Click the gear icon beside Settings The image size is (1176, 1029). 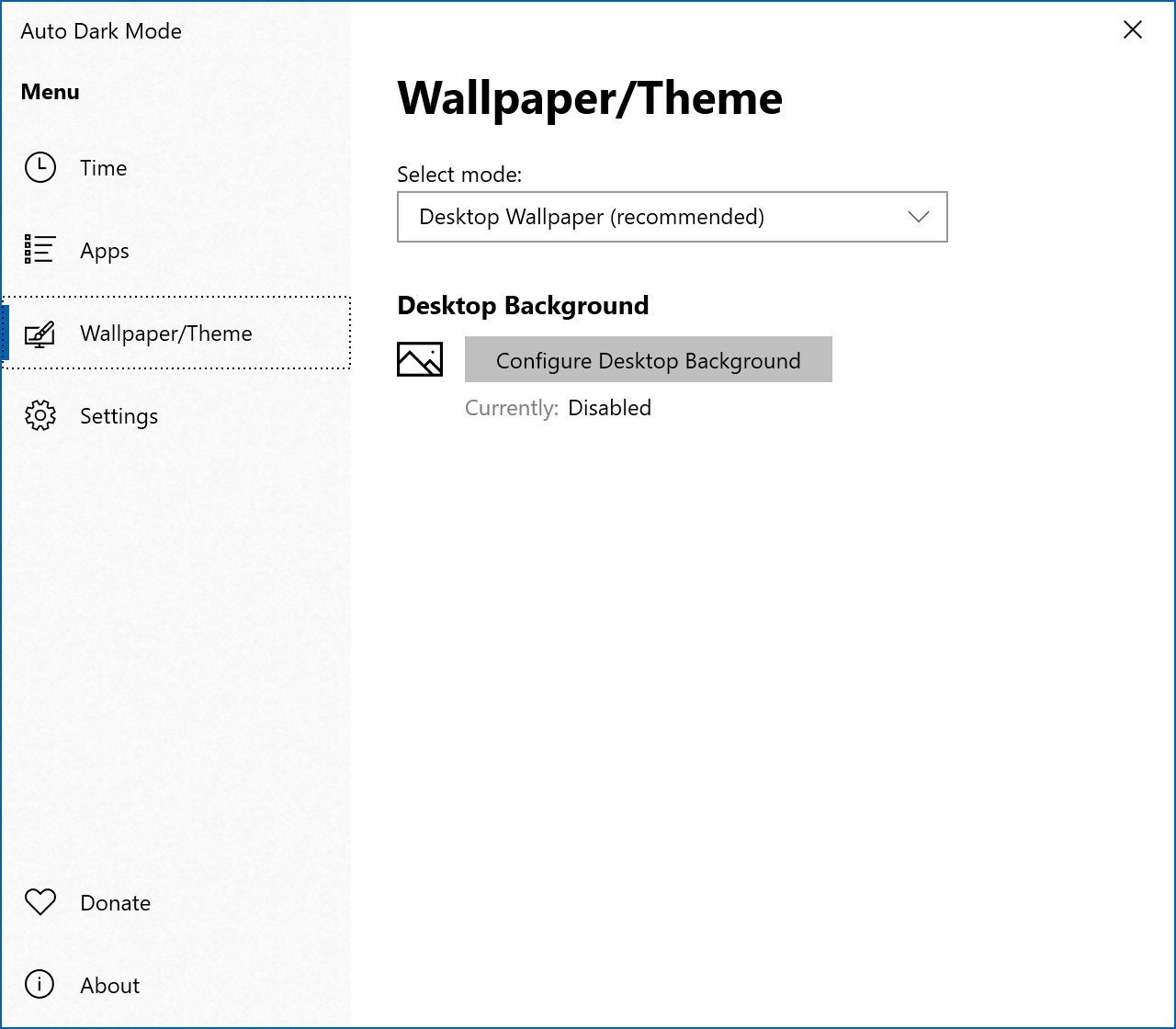[40, 415]
